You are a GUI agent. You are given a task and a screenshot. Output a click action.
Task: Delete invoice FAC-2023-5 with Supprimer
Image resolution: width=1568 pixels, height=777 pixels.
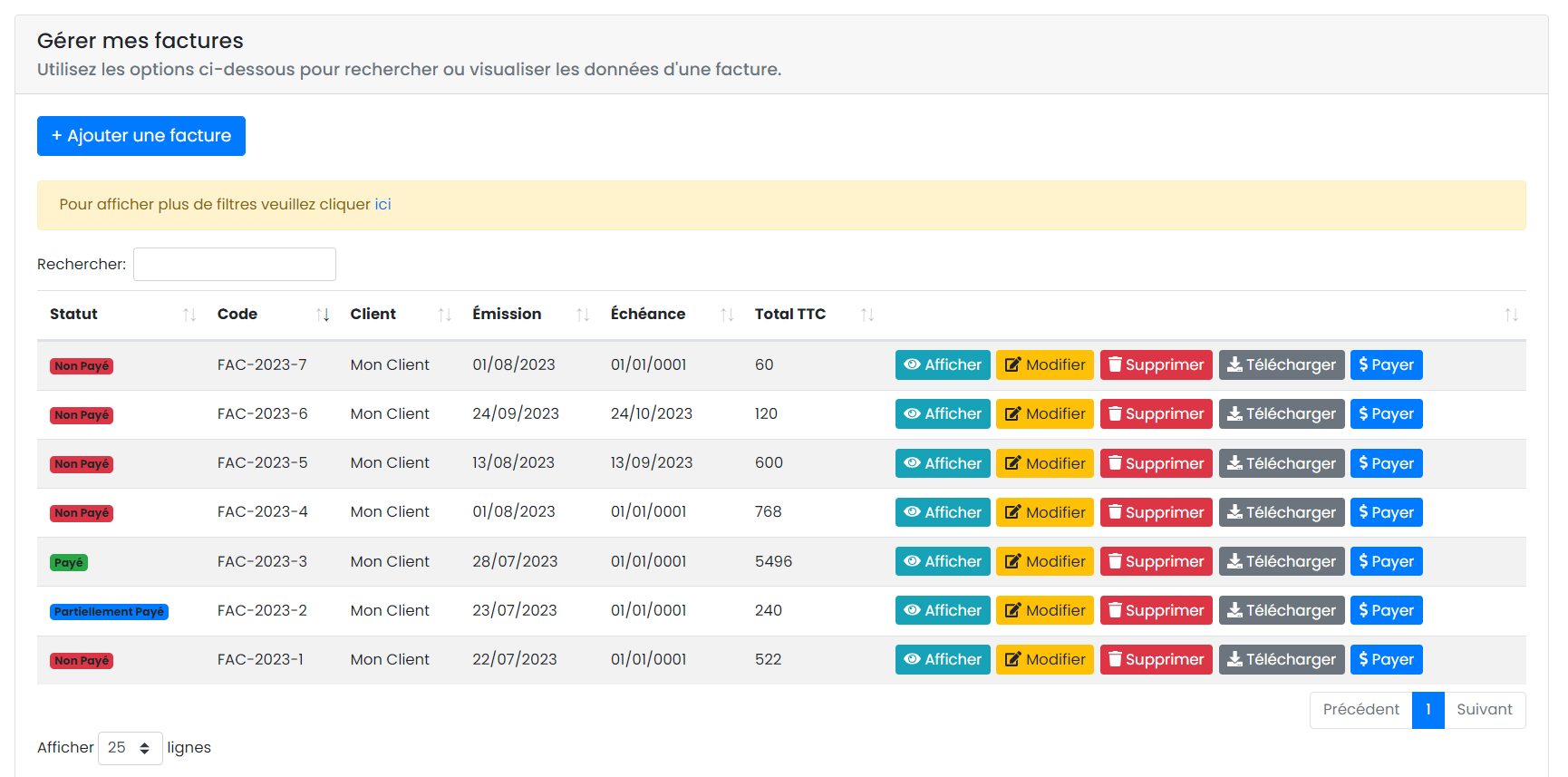coord(1156,463)
